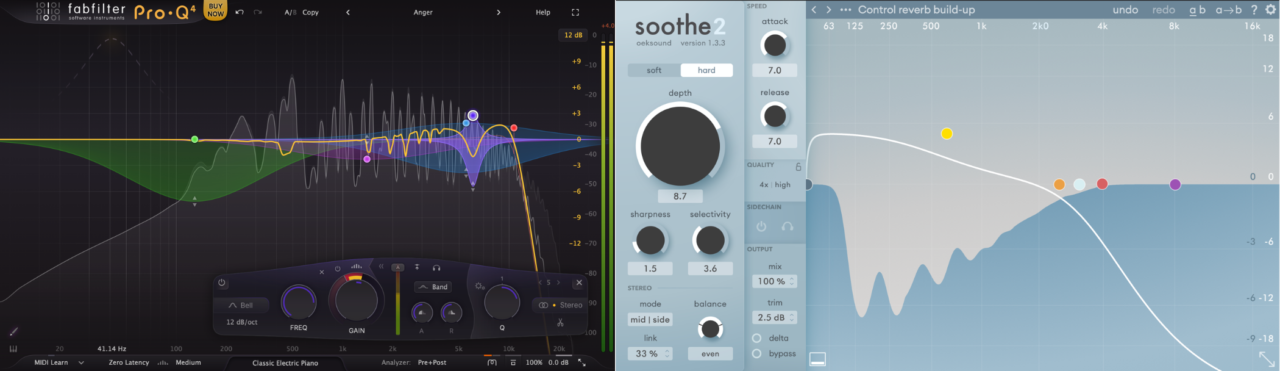
Task: Select hard mode in soothe2
Action: [707, 70]
